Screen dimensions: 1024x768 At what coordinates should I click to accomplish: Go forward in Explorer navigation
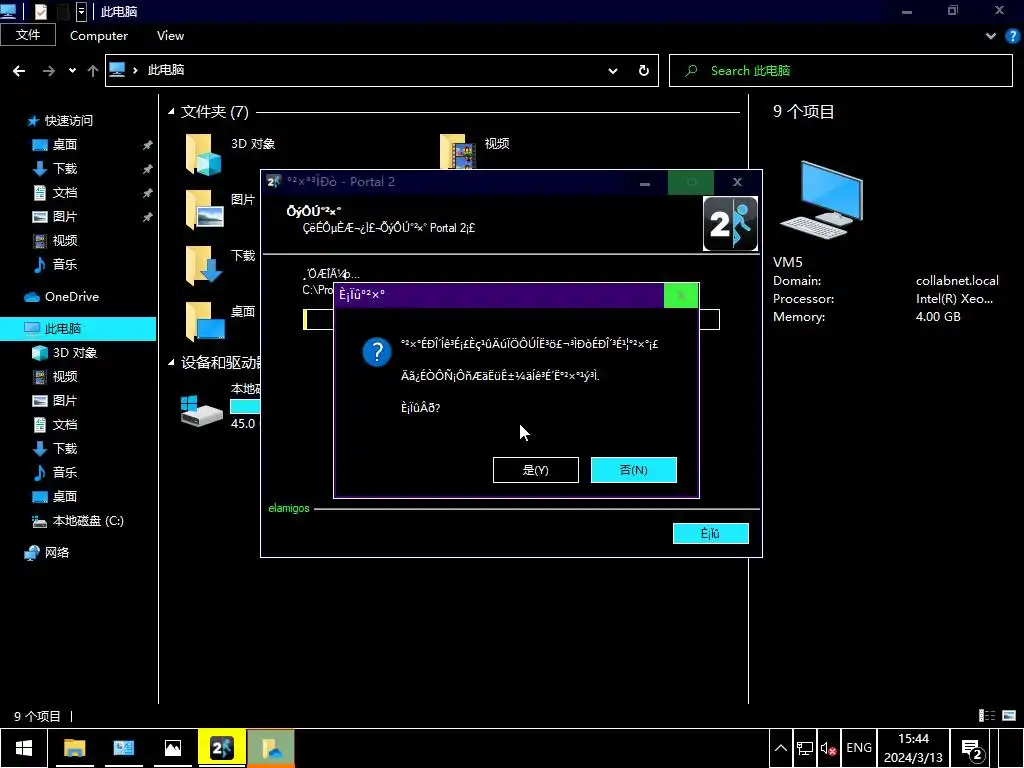(49, 71)
